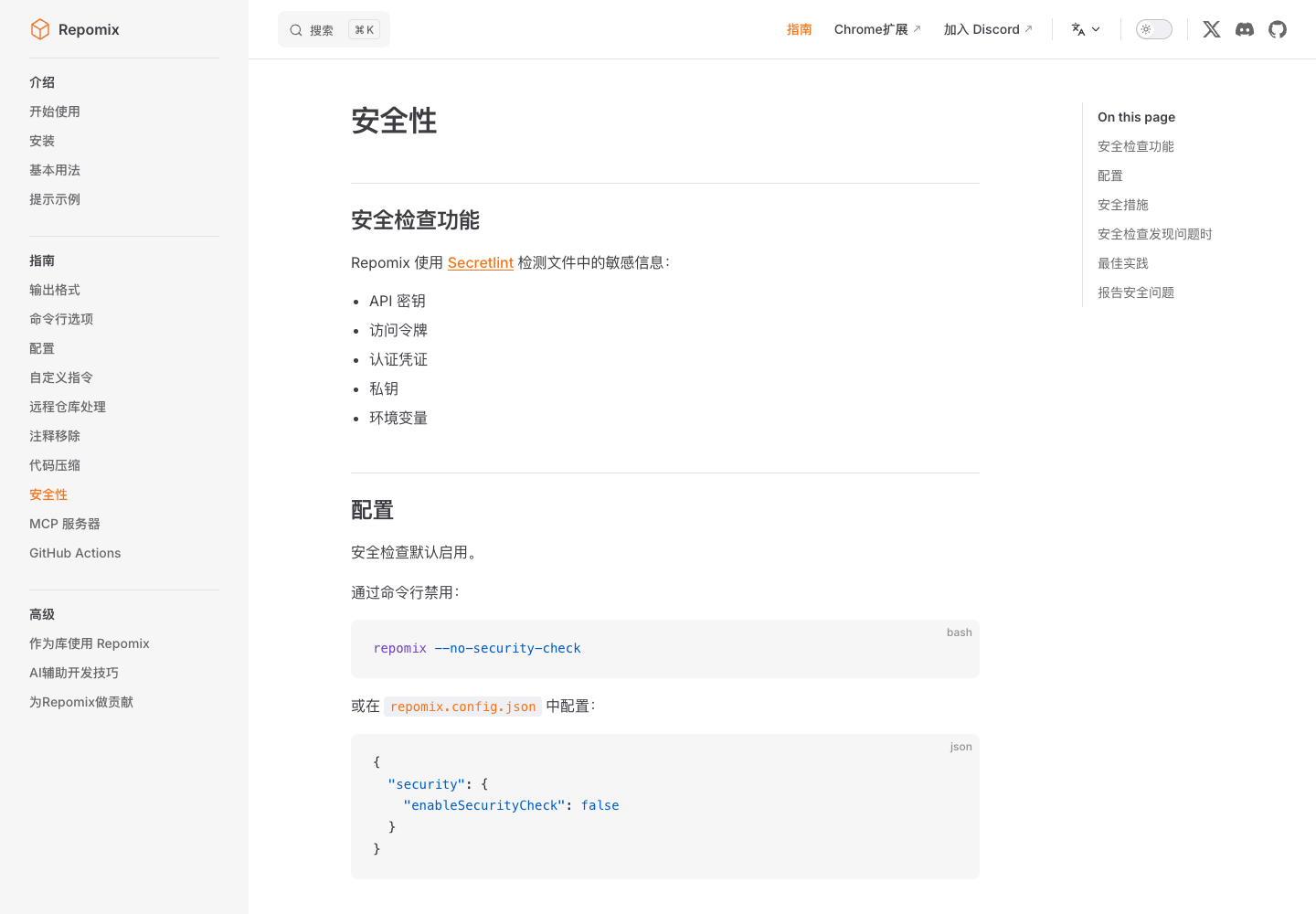Jump to 安全检查发现问题时 in outline

pyautogui.click(x=1155, y=234)
